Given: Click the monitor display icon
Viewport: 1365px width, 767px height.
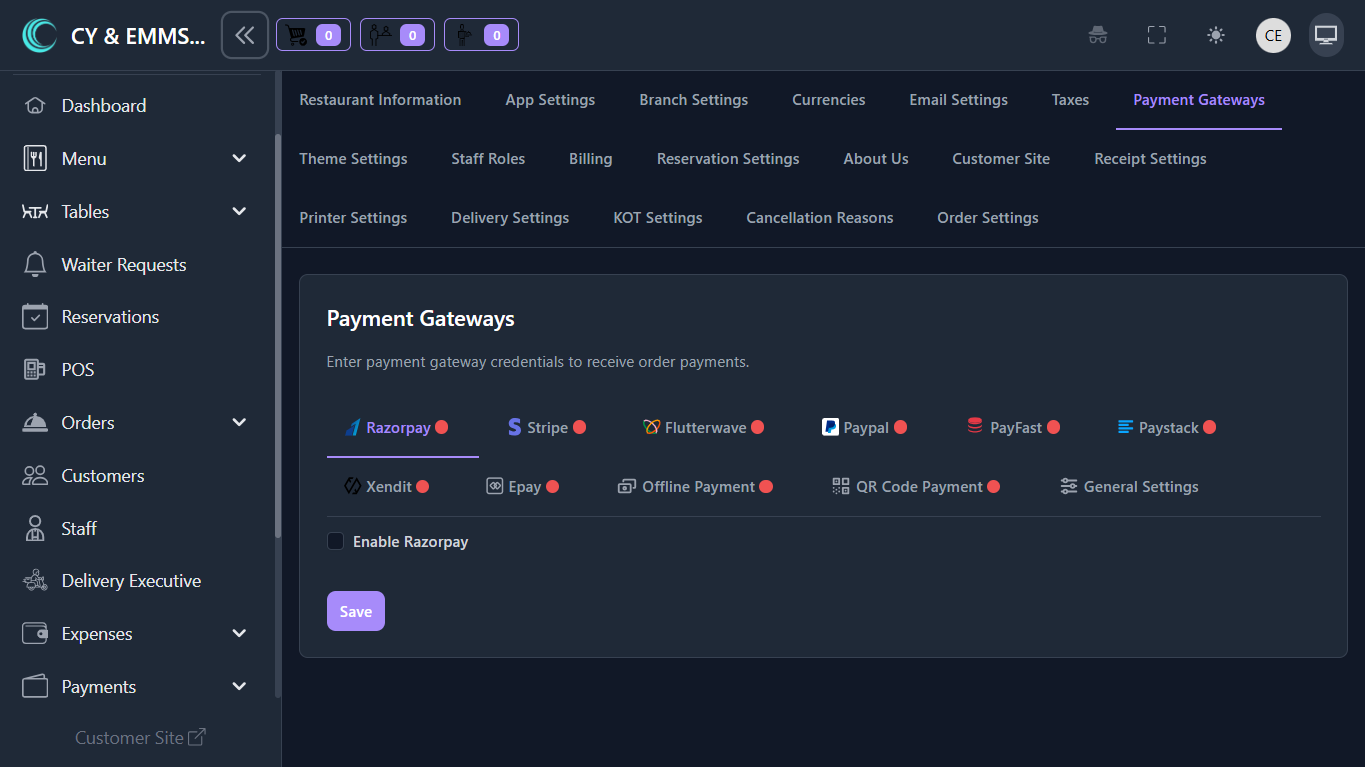Looking at the screenshot, I should click(1326, 36).
